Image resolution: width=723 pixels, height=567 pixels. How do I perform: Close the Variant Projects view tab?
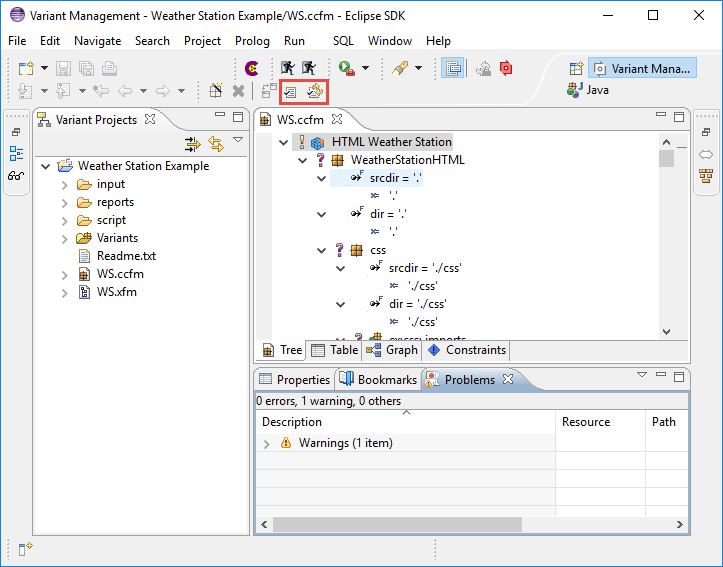(150, 119)
